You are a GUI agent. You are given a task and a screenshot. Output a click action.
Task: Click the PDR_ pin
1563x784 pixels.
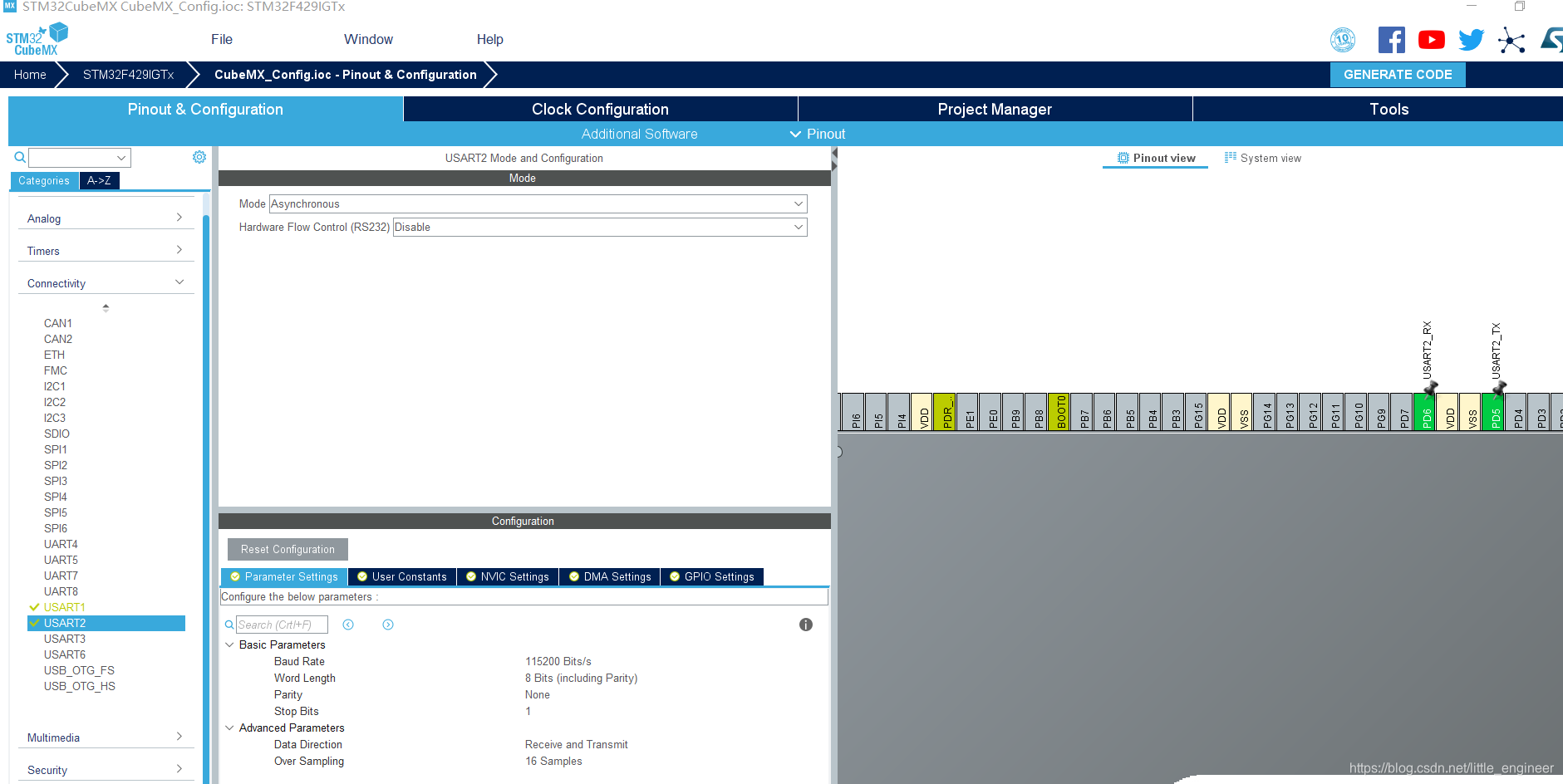(x=945, y=412)
